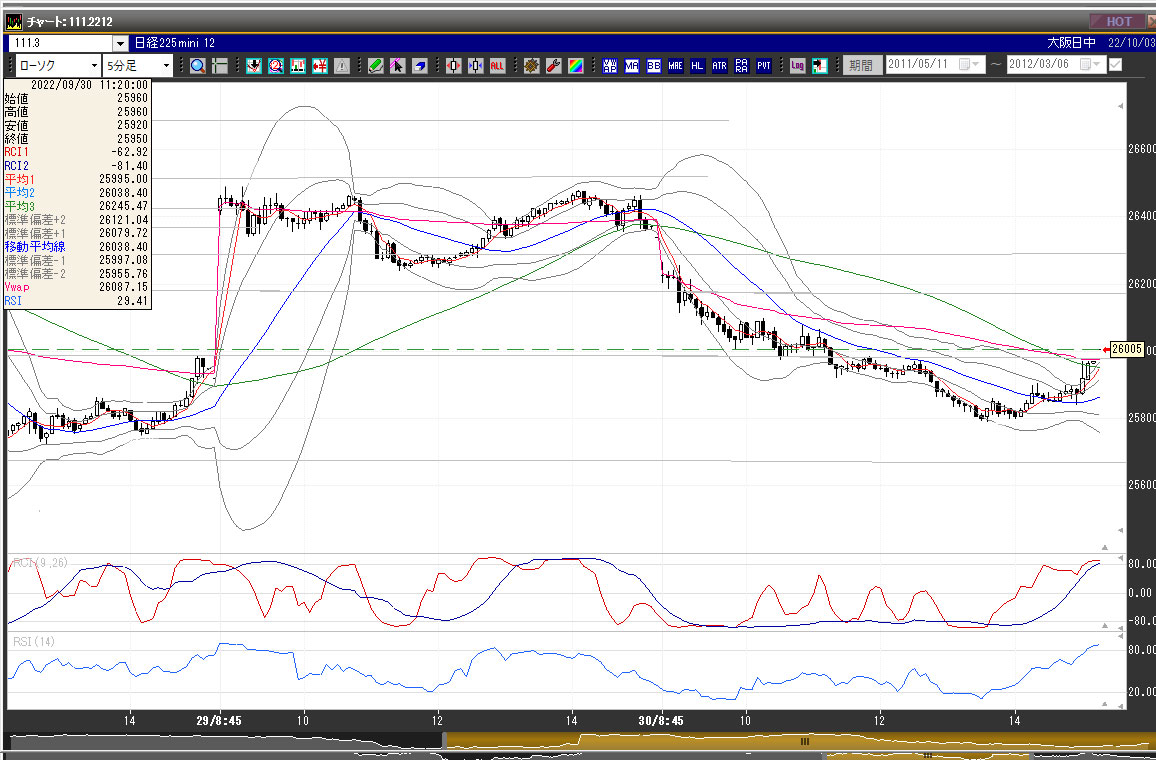Select the eraser tool
Image resolution: width=1156 pixels, height=760 pixels.
pos(419,66)
